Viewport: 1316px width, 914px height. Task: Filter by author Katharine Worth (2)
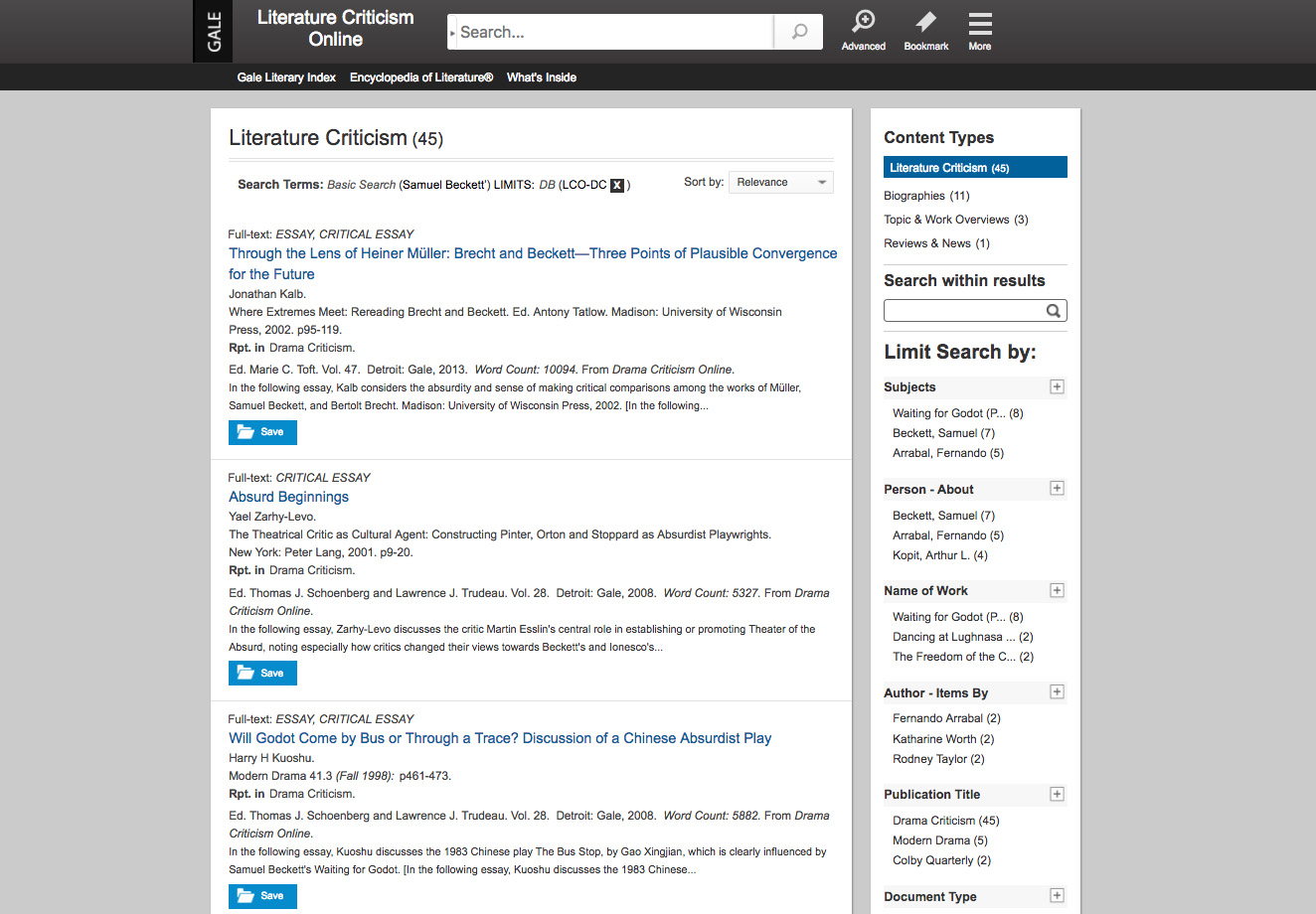click(943, 739)
